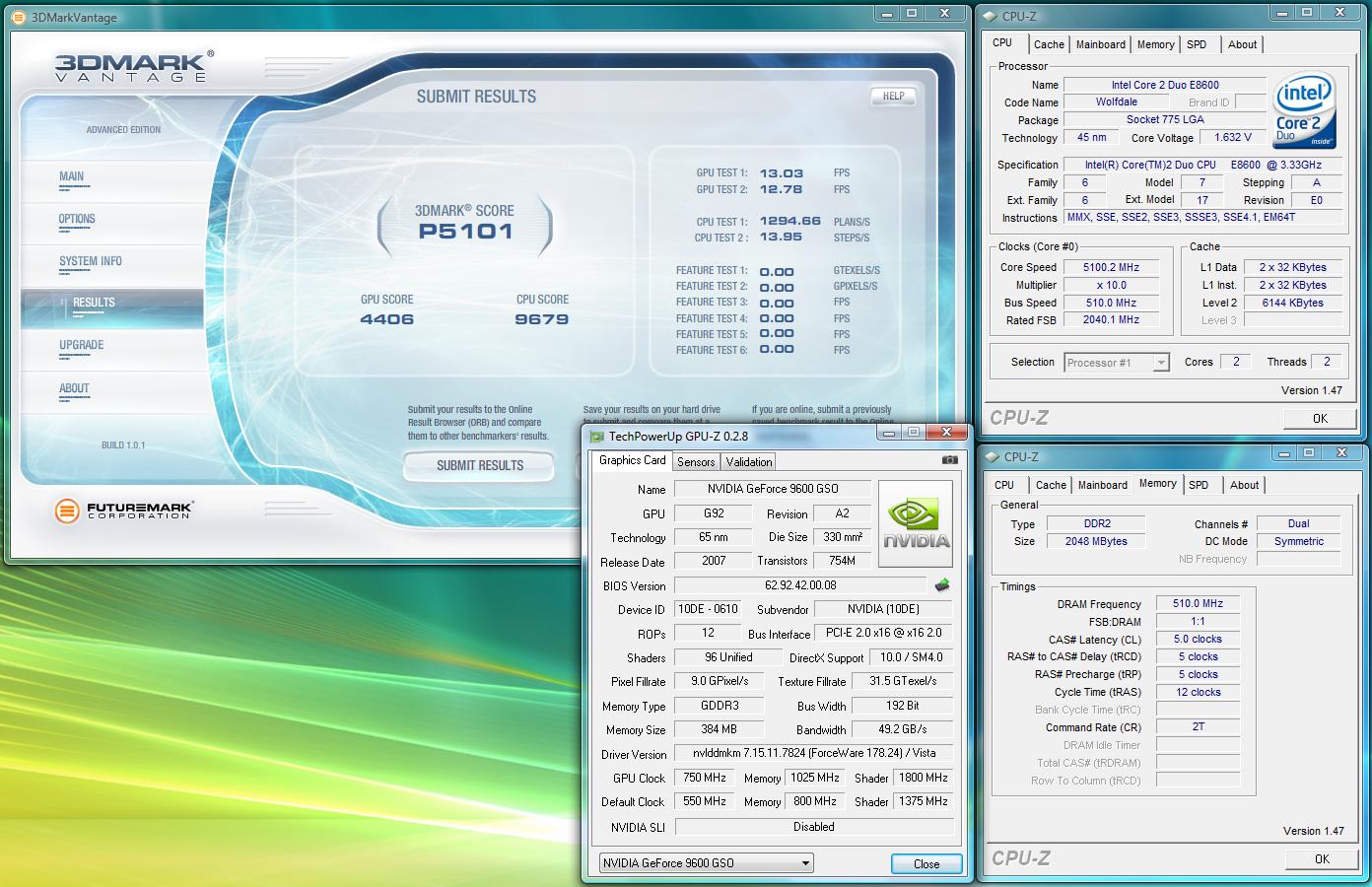Open Cache tab in top CPU-Z window
This screenshot has height=887, width=1372.
(1049, 44)
